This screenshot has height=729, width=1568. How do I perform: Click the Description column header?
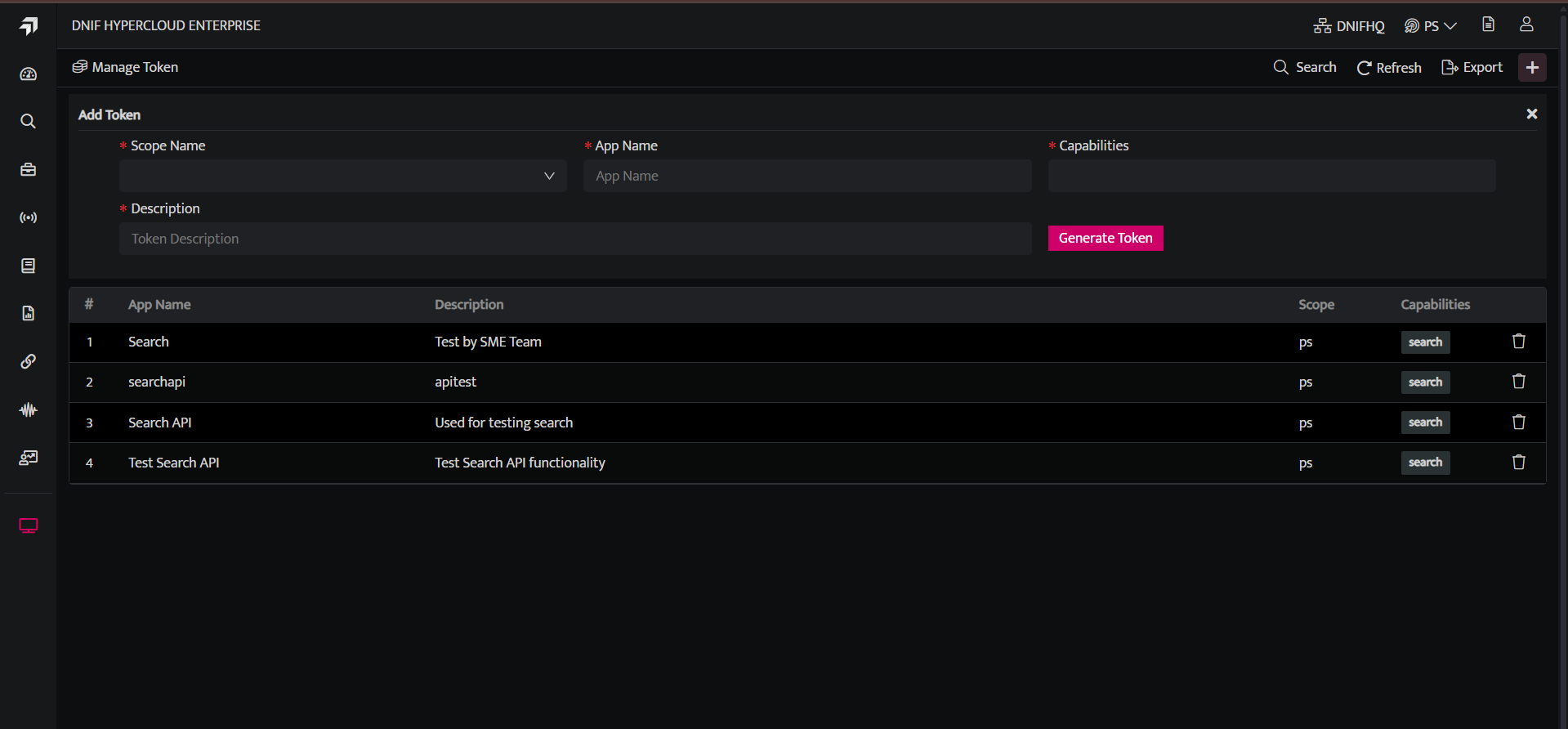[x=469, y=305]
